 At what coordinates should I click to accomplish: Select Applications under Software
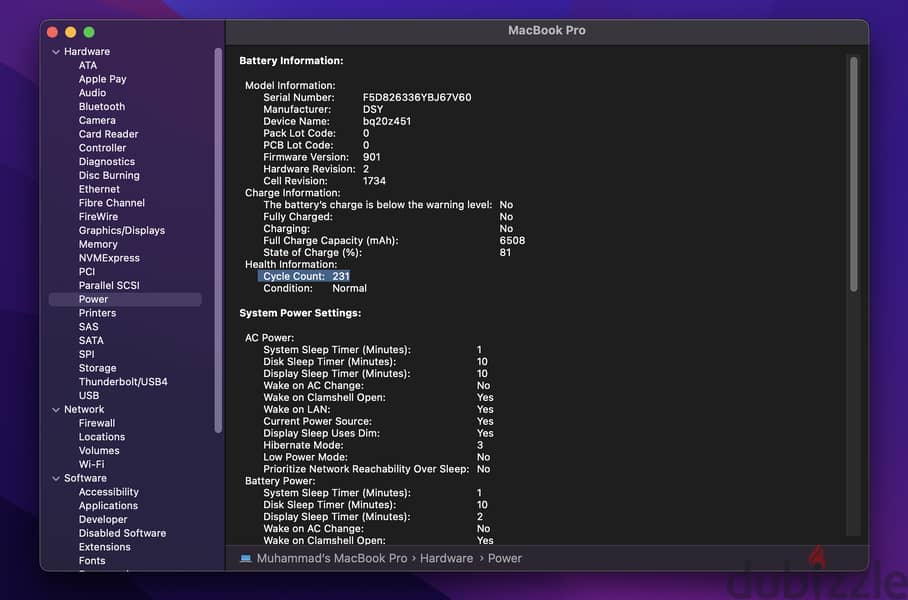tap(108, 506)
